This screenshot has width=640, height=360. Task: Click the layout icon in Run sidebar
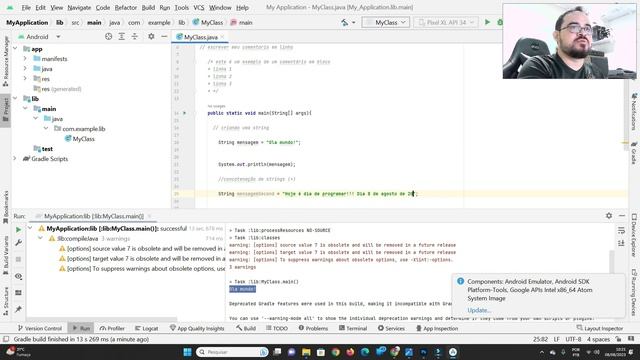tap(18, 293)
